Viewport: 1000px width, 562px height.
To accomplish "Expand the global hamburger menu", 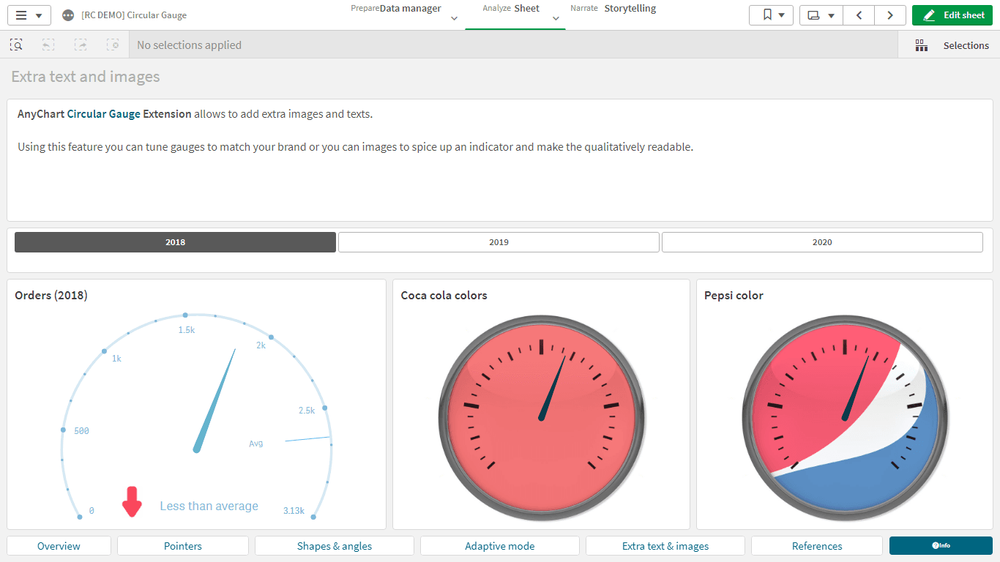I will [x=28, y=15].
